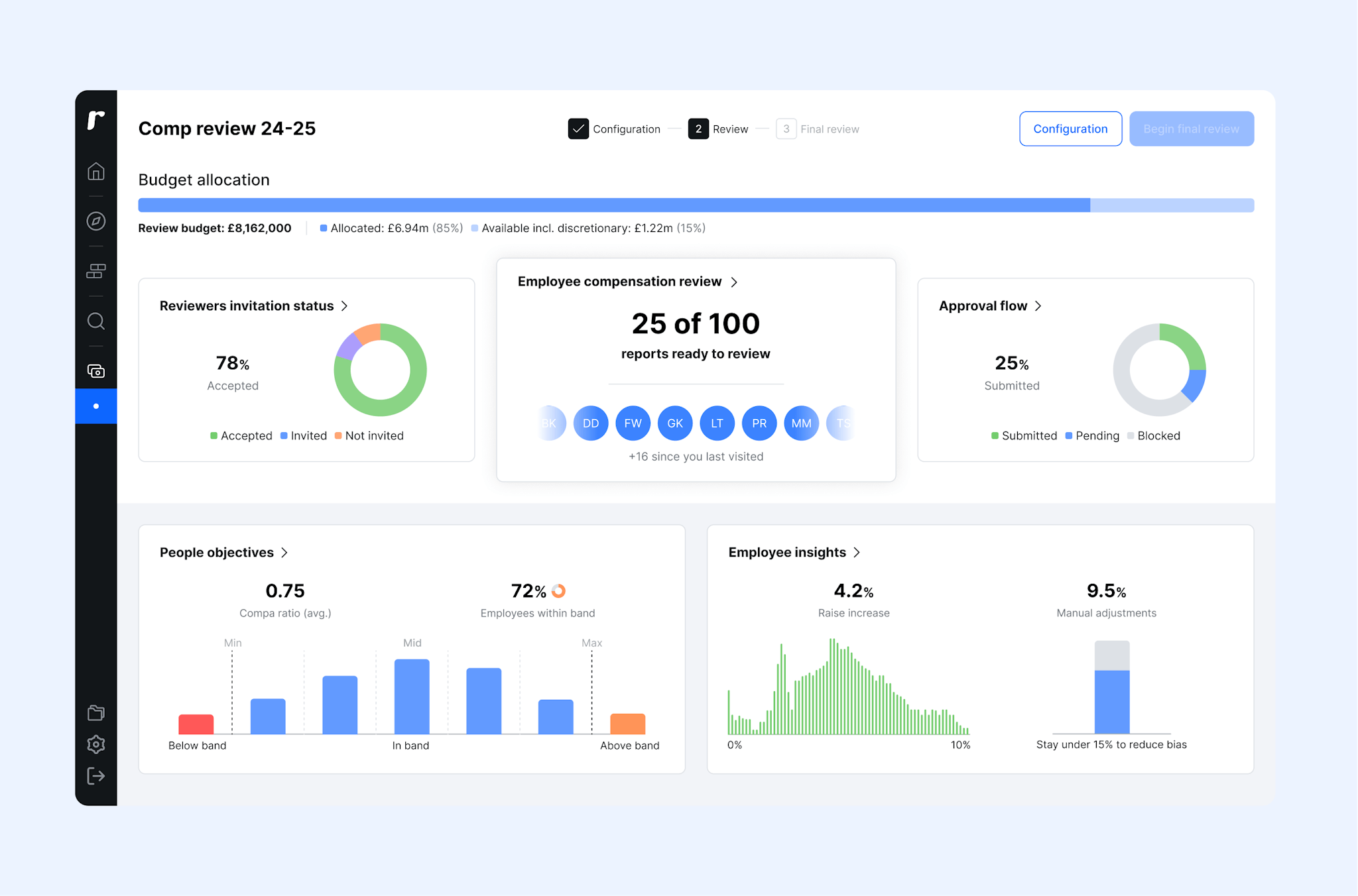Open the compass explore icon
The height and width of the screenshot is (896, 1358).
96,221
